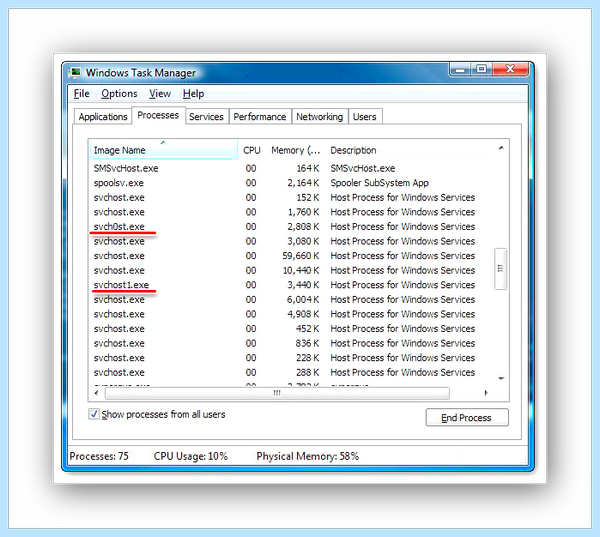
Task: Toggle Show processes from all users checkbox
Action: pyautogui.click(x=94, y=414)
